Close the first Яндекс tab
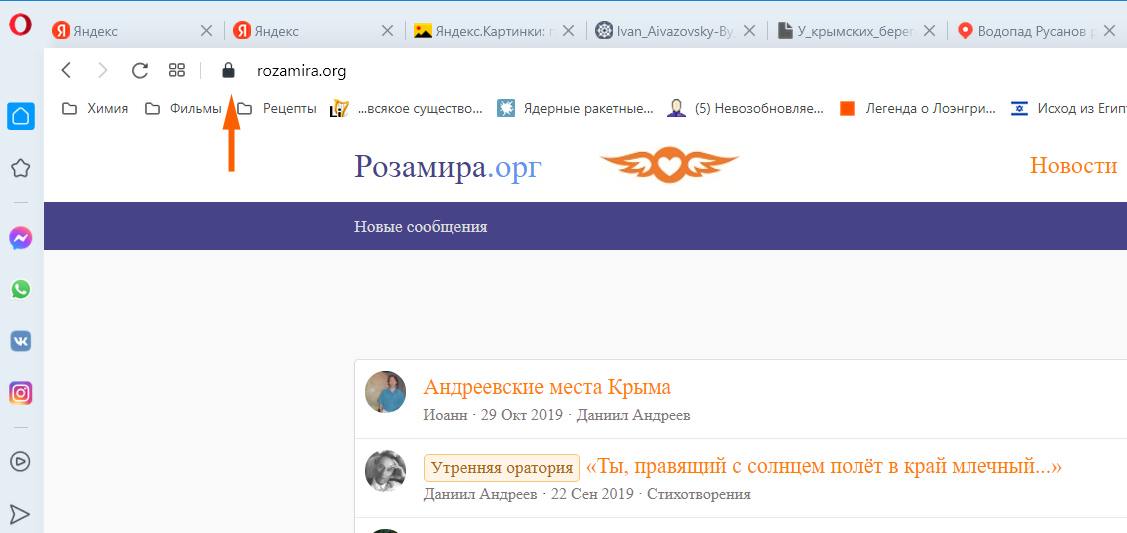1127x533 pixels. (x=206, y=31)
